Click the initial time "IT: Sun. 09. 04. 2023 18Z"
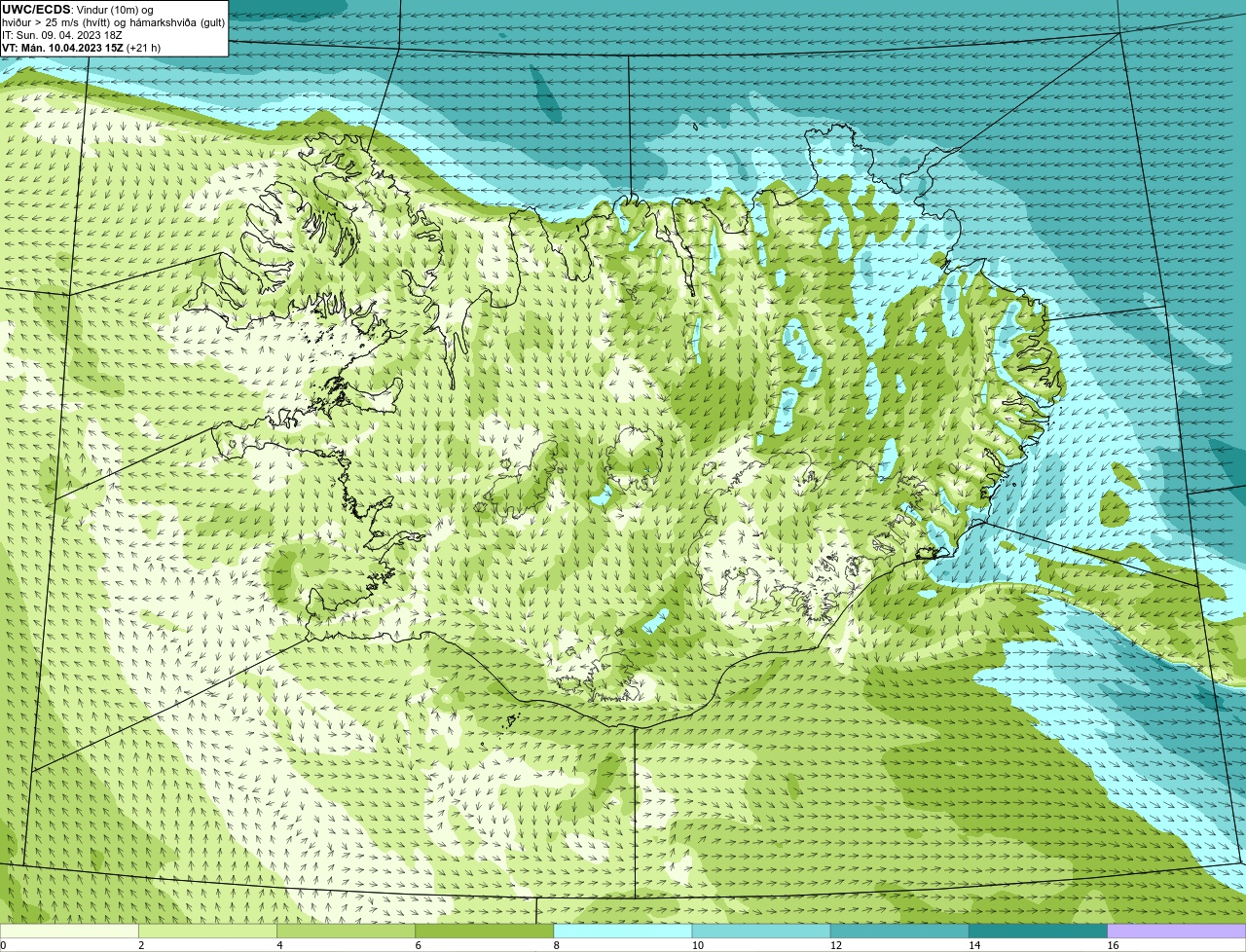The height and width of the screenshot is (952, 1246). [62, 35]
